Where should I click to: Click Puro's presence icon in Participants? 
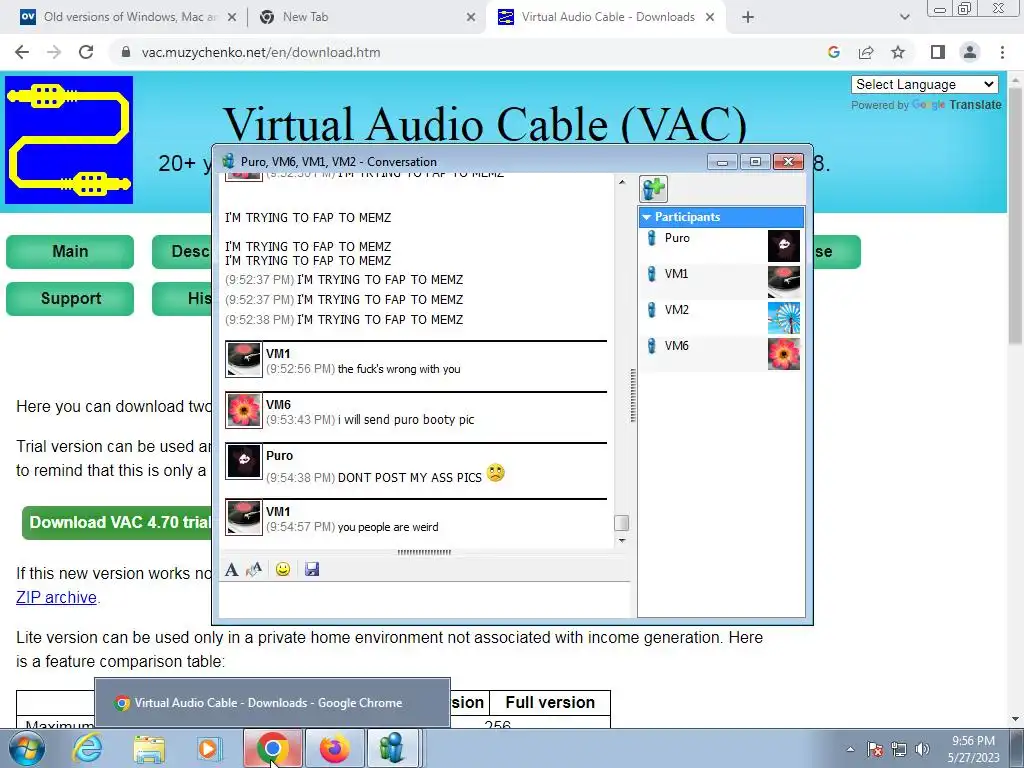[x=651, y=238]
